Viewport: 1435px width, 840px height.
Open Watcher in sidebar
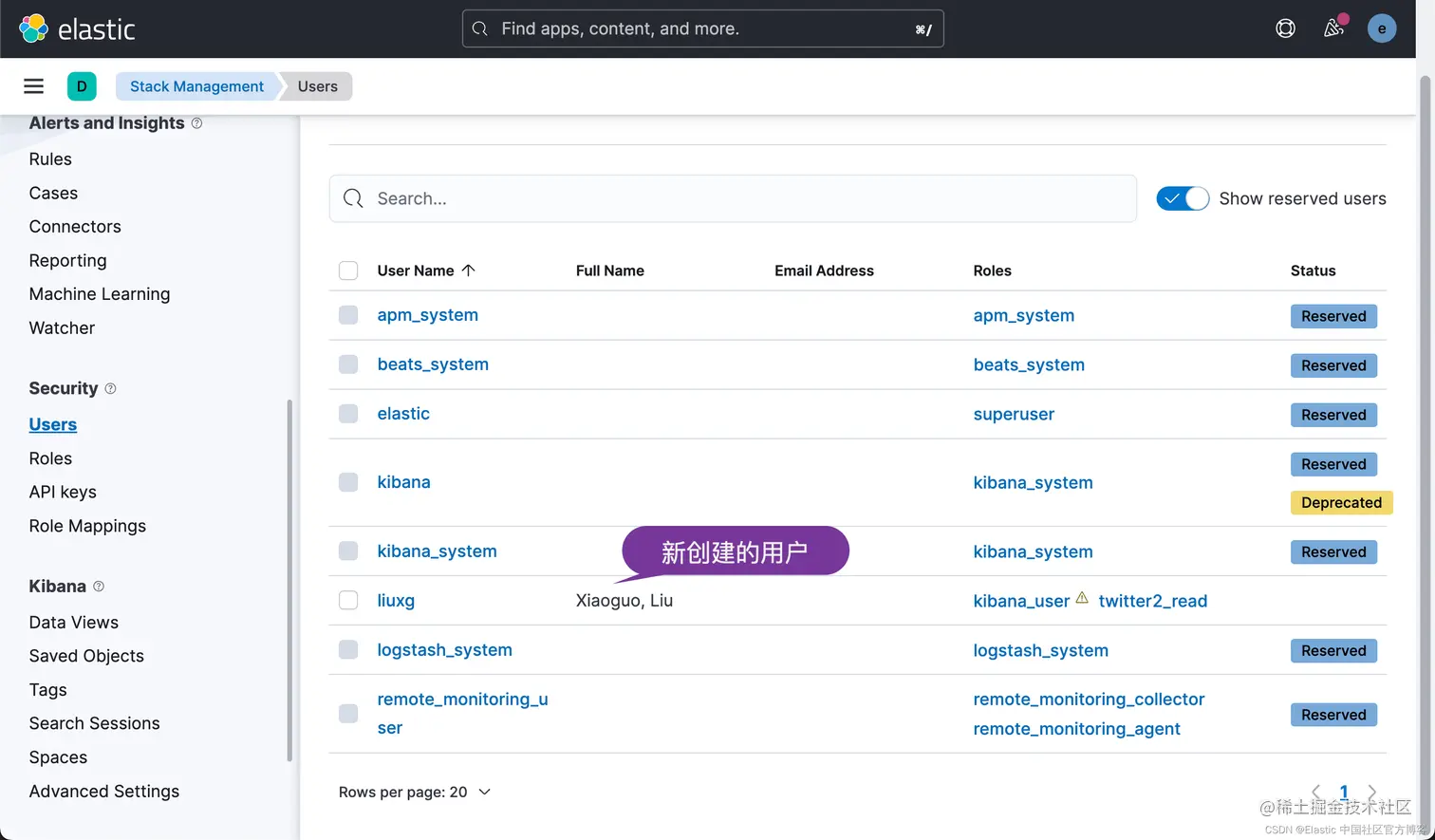coord(62,327)
